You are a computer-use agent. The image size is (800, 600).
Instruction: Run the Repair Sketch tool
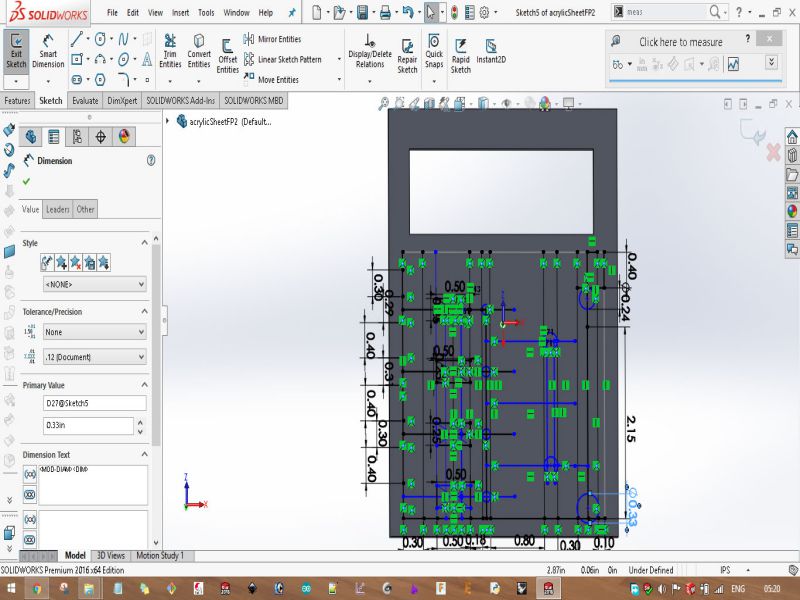tap(407, 56)
